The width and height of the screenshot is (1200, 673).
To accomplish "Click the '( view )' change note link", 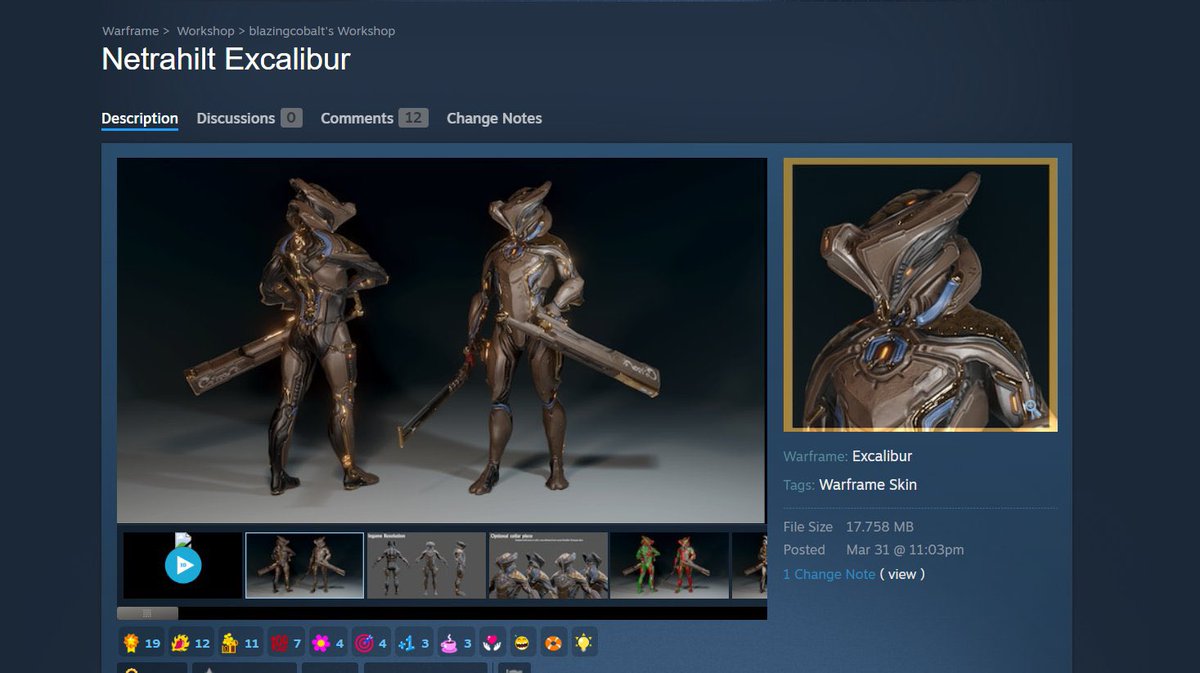I will pos(902,574).
